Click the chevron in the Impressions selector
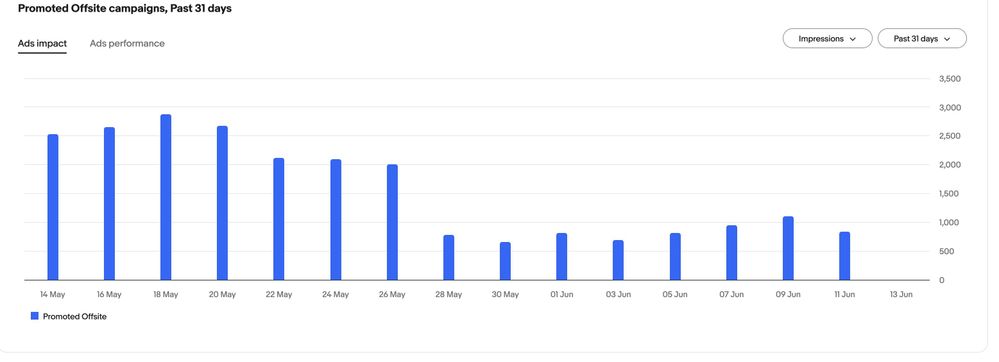The height and width of the screenshot is (362, 999). click(852, 39)
